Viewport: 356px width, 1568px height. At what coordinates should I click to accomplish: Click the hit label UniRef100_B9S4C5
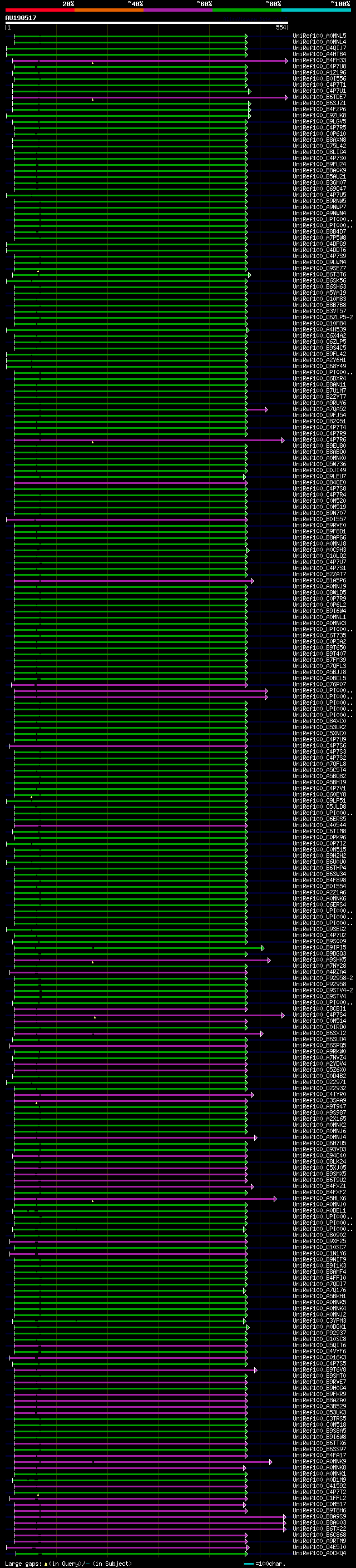[x=319, y=348]
